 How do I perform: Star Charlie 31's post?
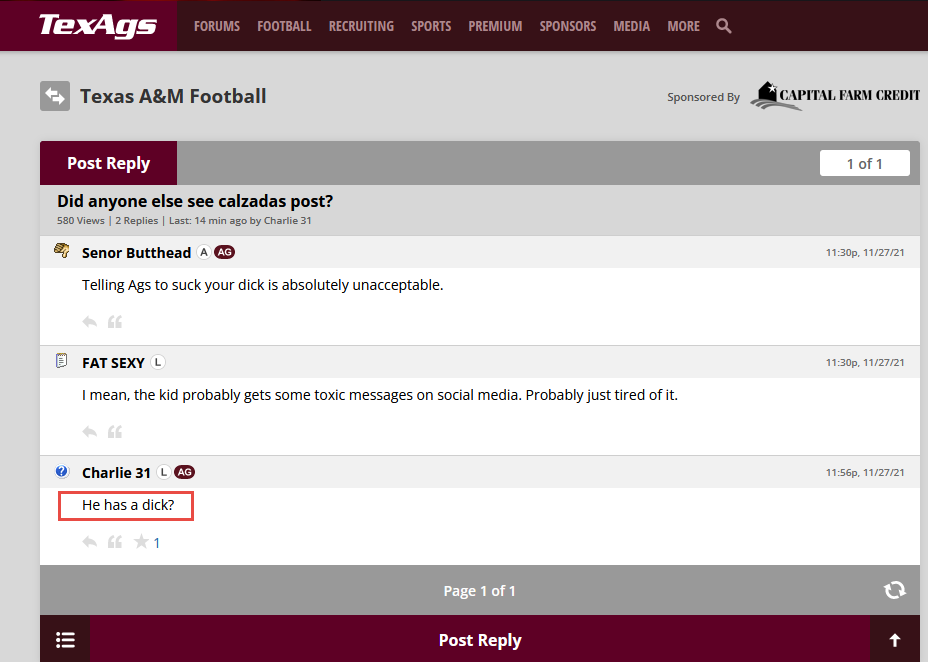click(142, 542)
